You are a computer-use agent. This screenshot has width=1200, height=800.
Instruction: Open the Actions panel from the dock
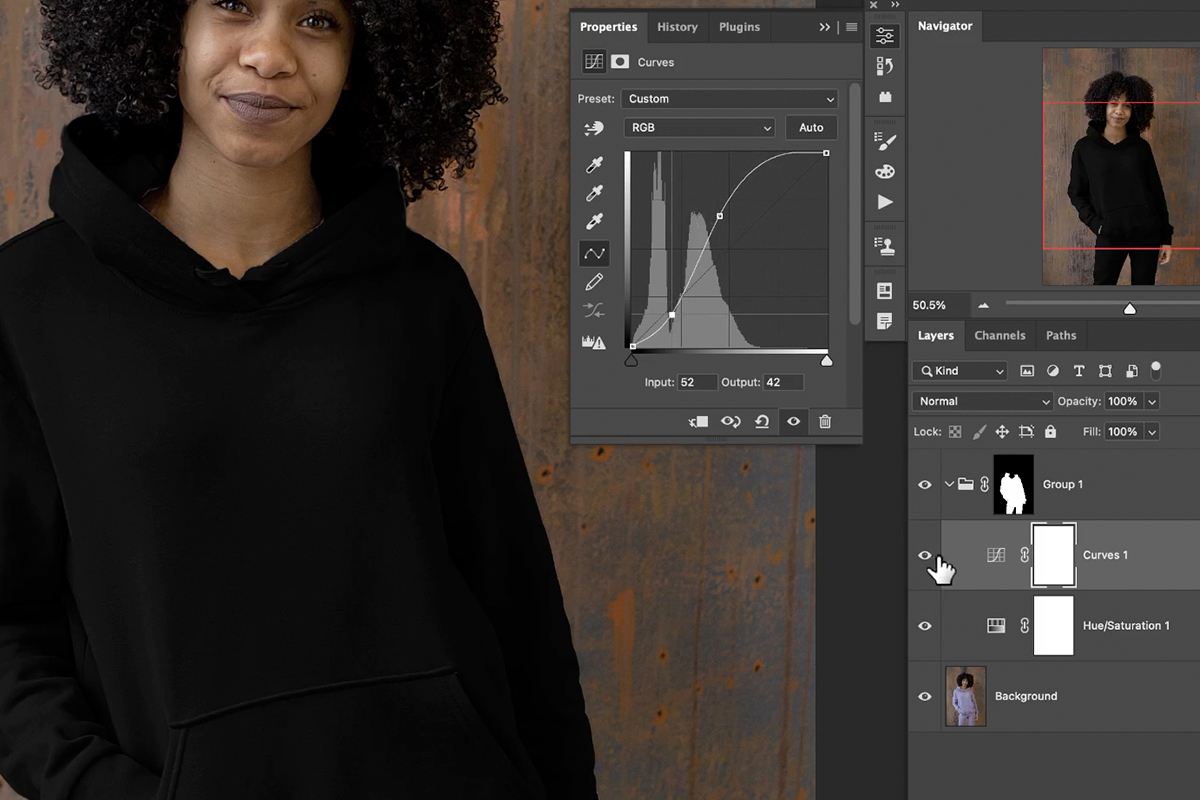[x=885, y=202]
